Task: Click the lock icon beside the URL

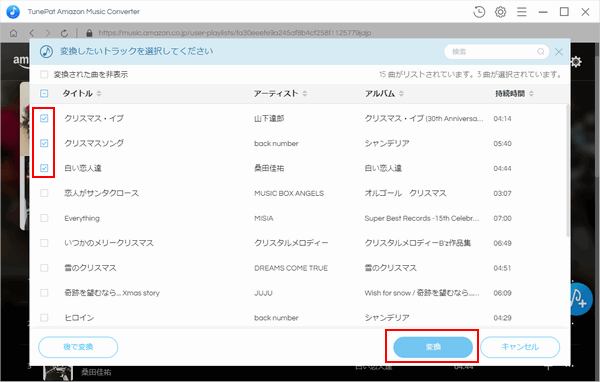Action: [89, 33]
